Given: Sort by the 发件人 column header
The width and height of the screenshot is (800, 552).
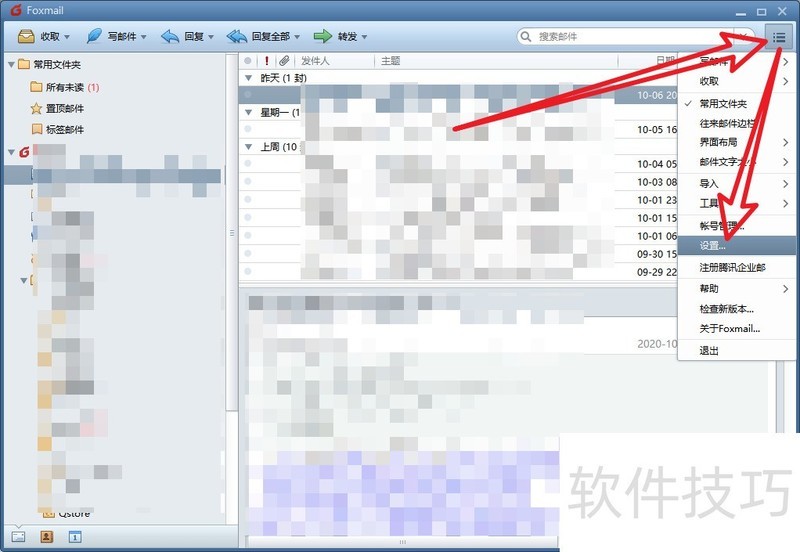Looking at the screenshot, I should coord(315,61).
